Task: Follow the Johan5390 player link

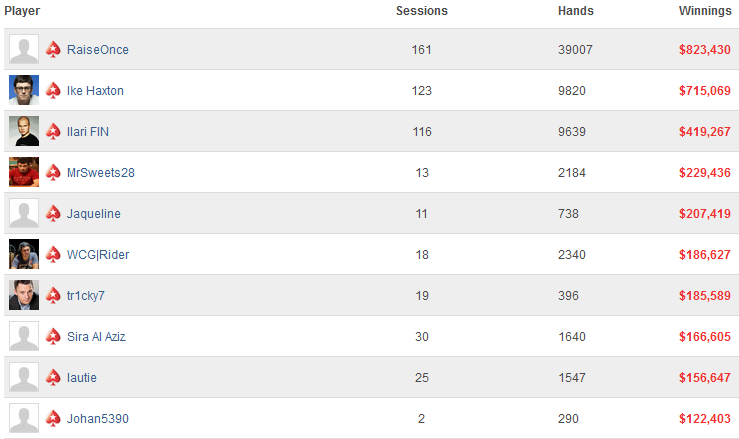Action: coord(98,419)
